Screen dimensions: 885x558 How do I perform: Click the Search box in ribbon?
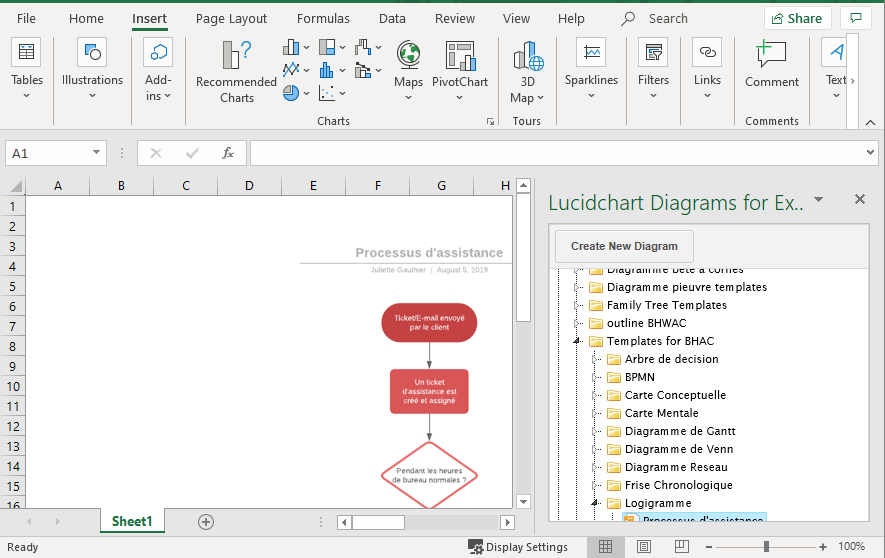click(x=655, y=19)
